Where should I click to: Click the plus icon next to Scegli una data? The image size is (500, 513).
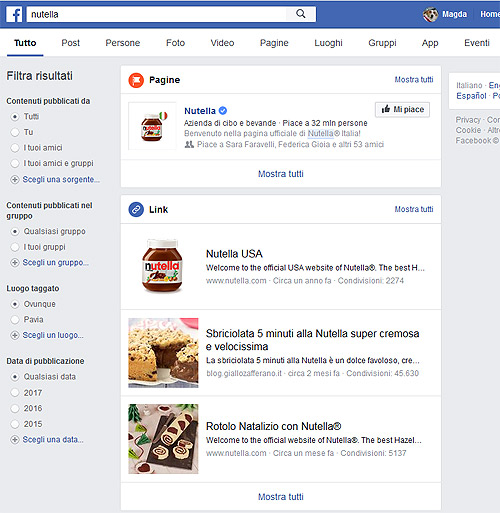pos(15,440)
